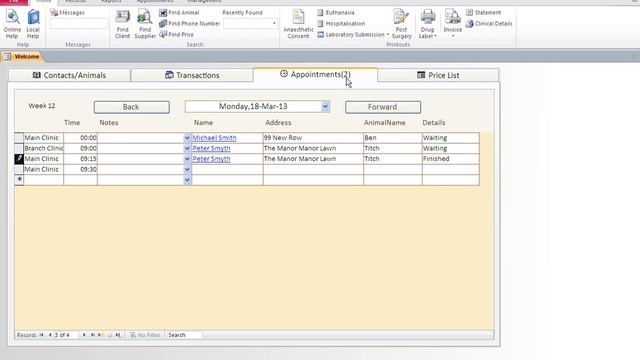Select Find Price tool
Viewport: 640px width, 360px height.
click(176, 35)
